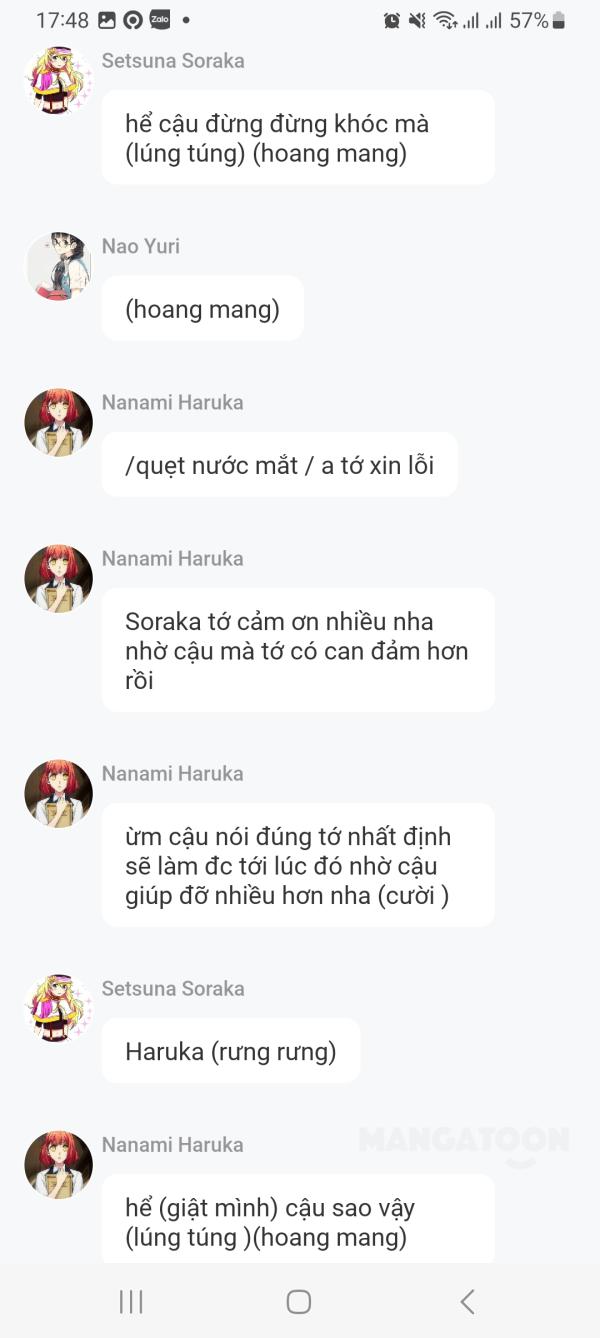Tap the battery icon in status bar
Viewport: 600px width, 1338px height.
(559, 20)
